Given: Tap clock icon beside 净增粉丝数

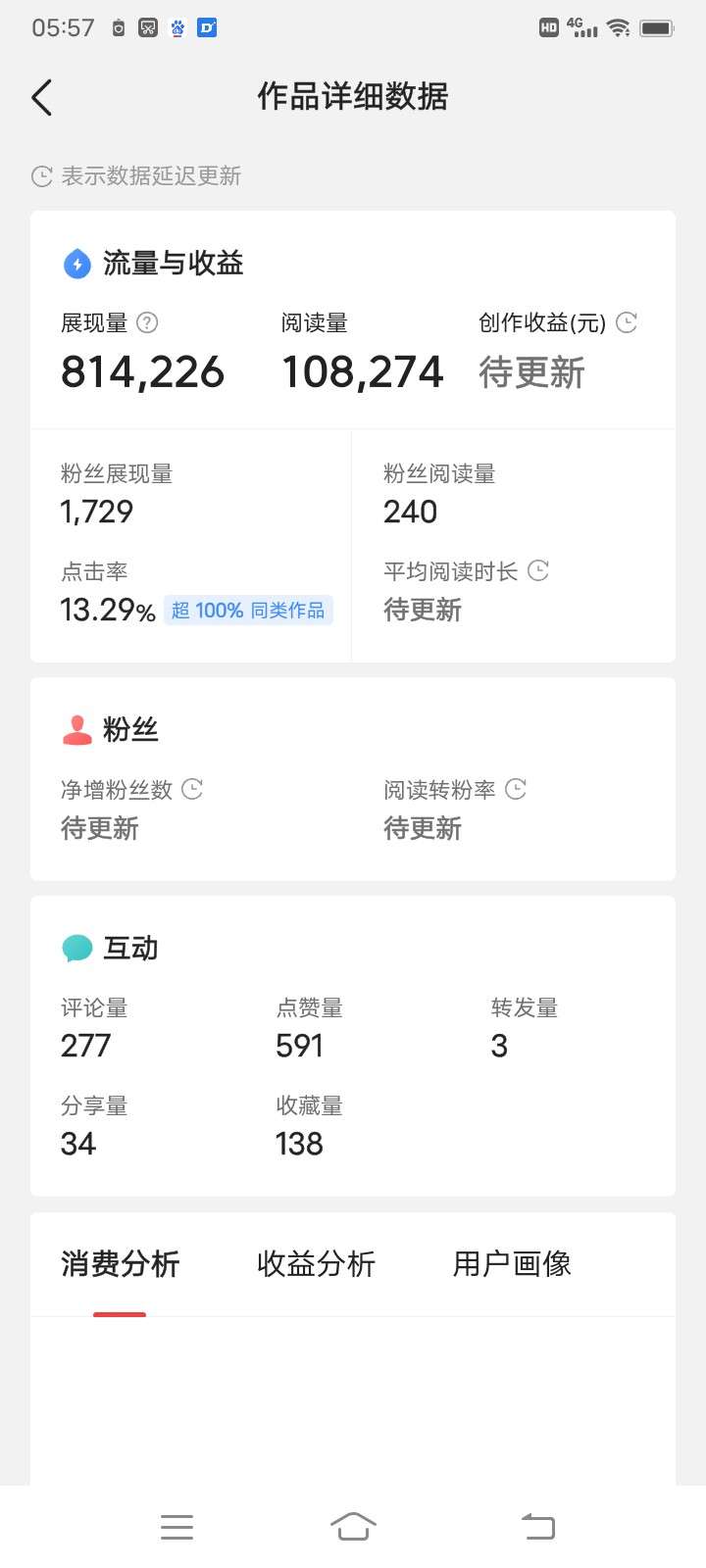Looking at the screenshot, I should [x=192, y=789].
